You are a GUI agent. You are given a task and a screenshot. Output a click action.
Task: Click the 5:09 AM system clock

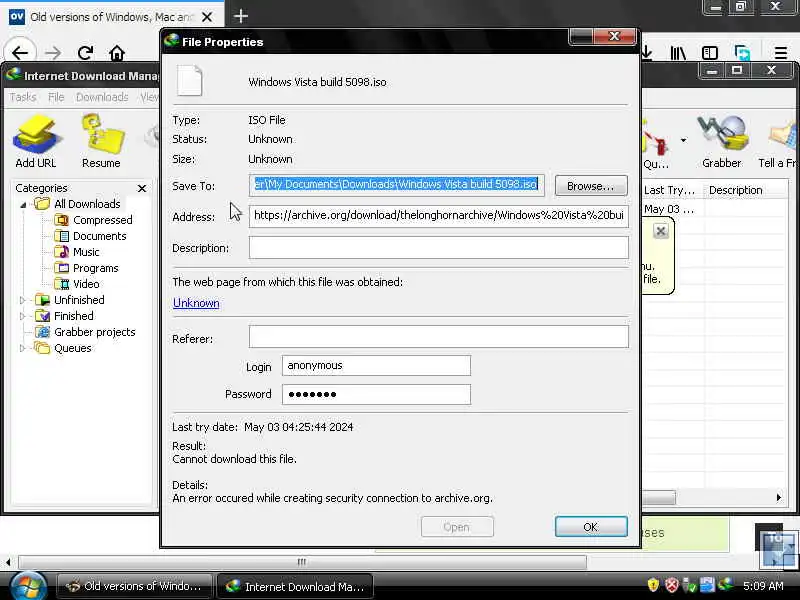(x=763, y=586)
